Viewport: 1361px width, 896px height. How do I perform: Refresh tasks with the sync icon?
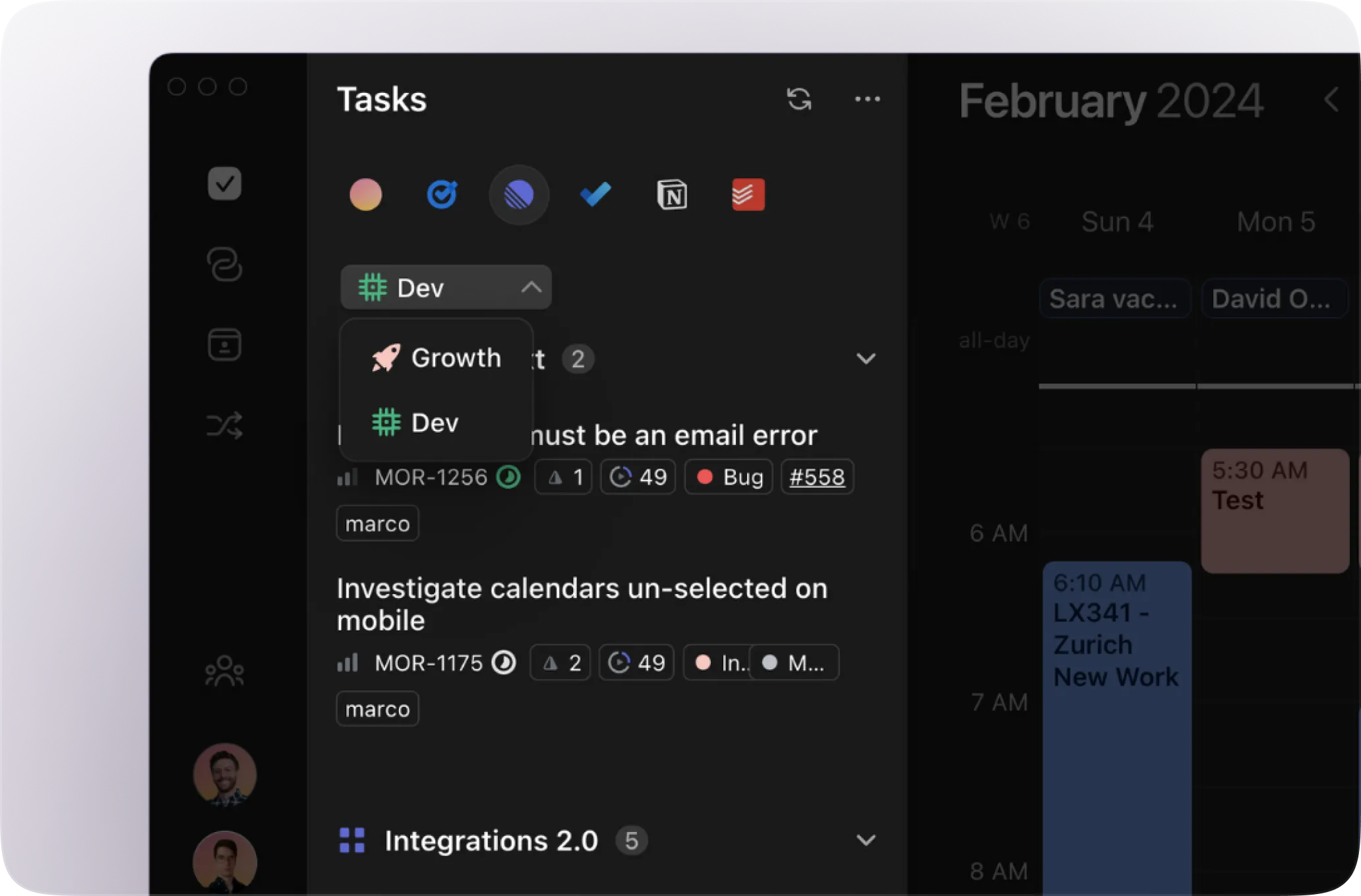[x=799, y=100]
